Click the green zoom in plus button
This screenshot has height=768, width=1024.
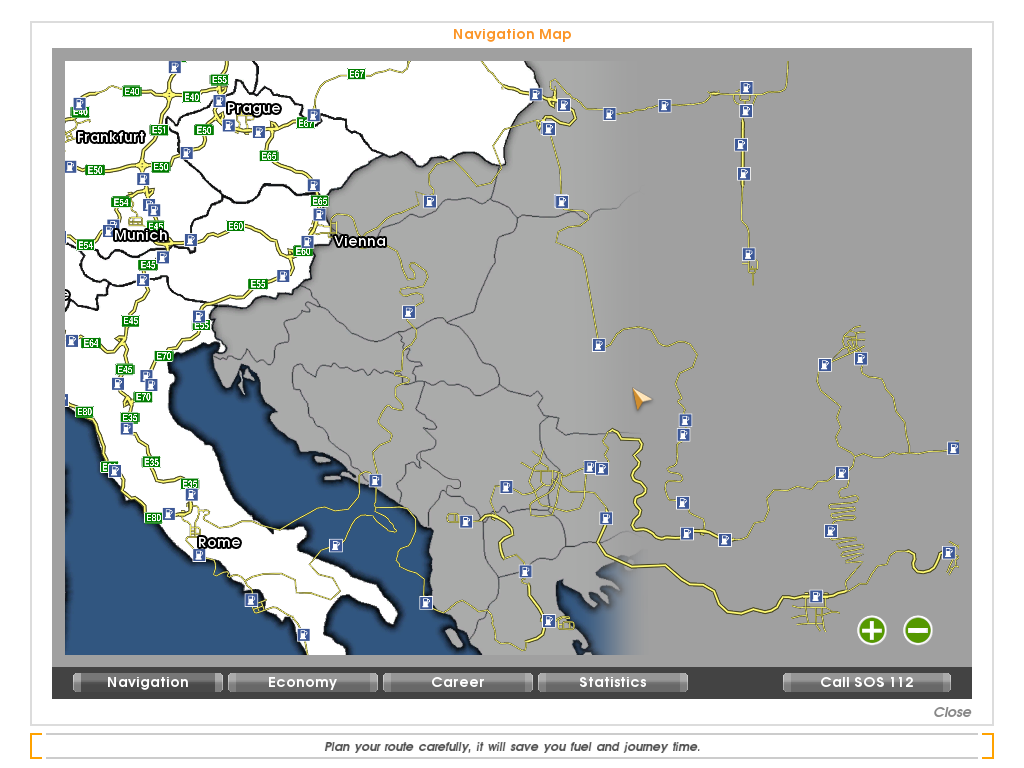click(872, 630)
